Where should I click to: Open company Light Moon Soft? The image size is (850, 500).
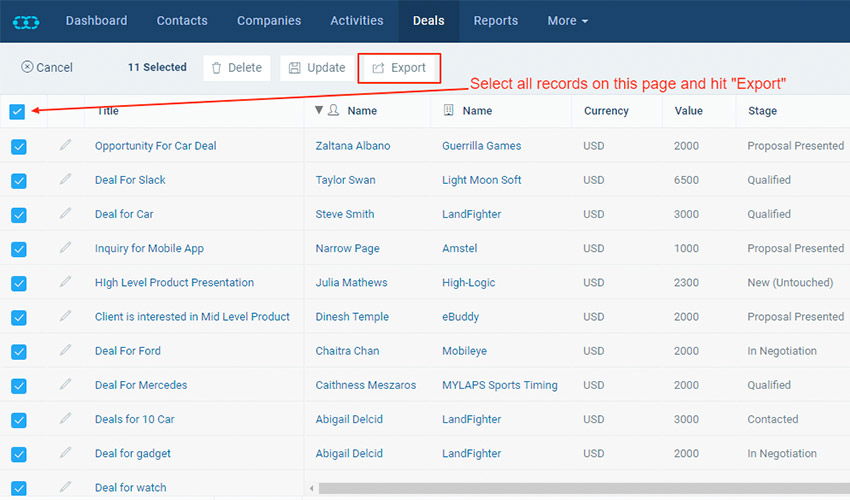(x=481, y=180)
